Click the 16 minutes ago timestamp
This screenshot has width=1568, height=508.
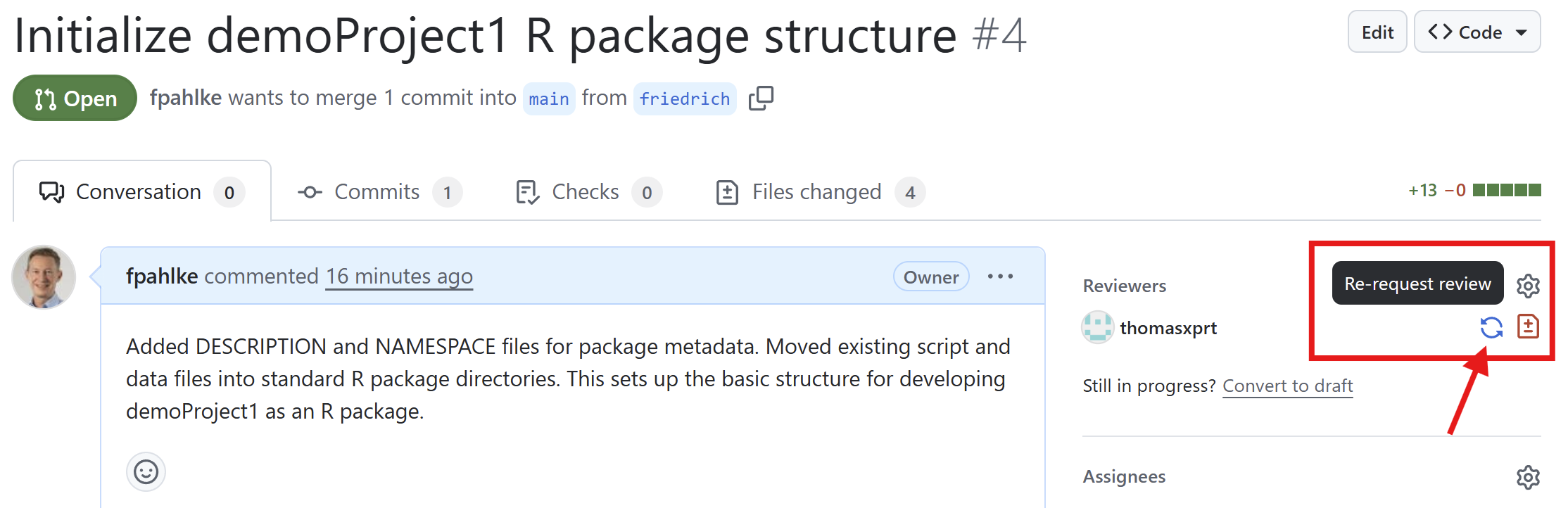399,277
